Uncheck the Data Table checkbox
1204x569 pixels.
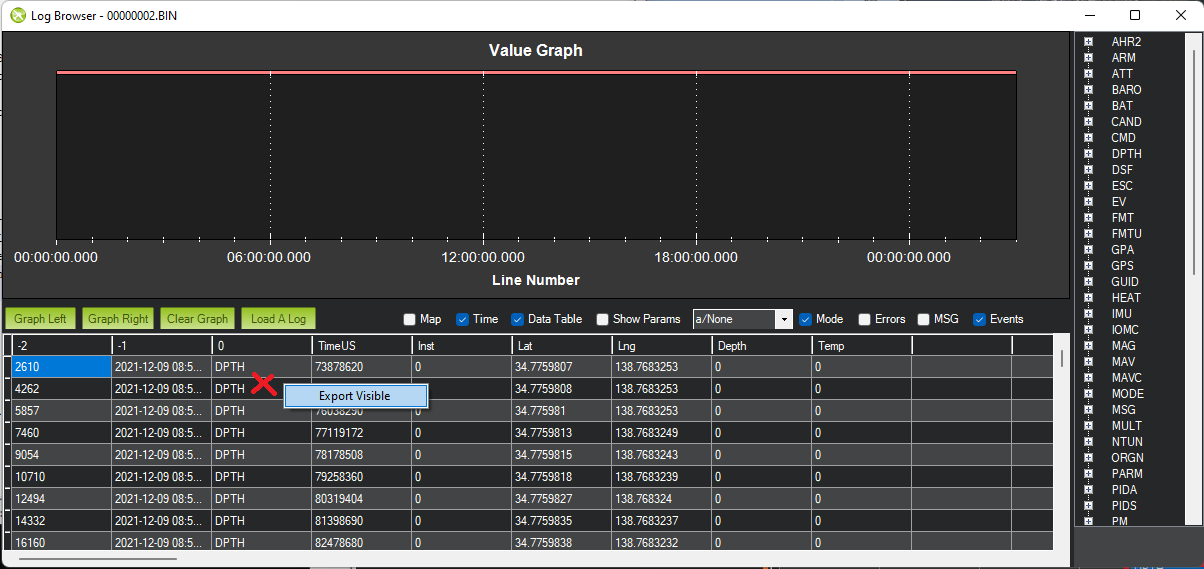coord(517,320)
